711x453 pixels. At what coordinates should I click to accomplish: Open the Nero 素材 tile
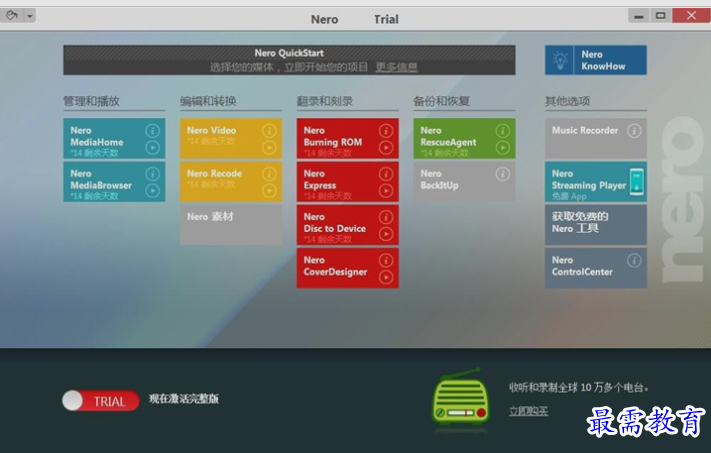coord(231,225)
